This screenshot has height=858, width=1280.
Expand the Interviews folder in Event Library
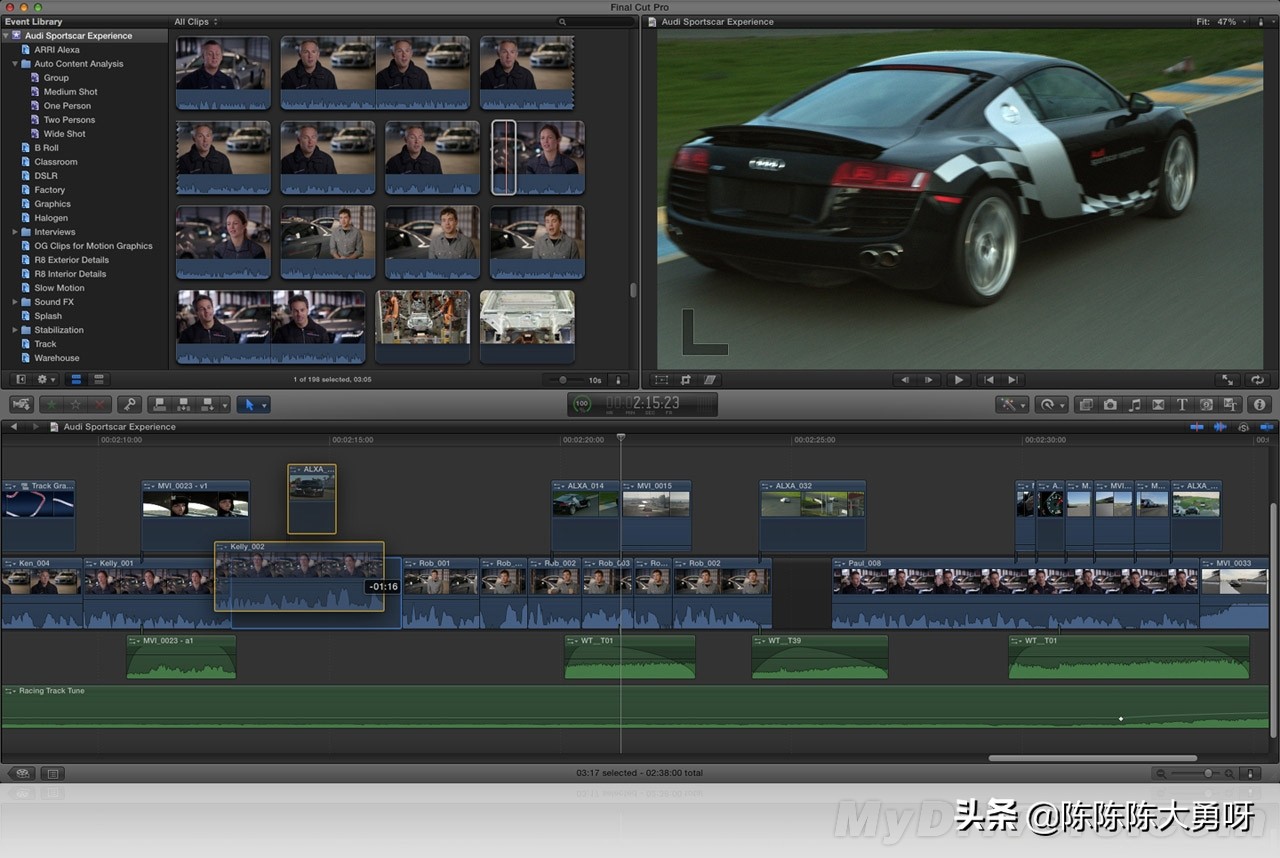[15, 232]
